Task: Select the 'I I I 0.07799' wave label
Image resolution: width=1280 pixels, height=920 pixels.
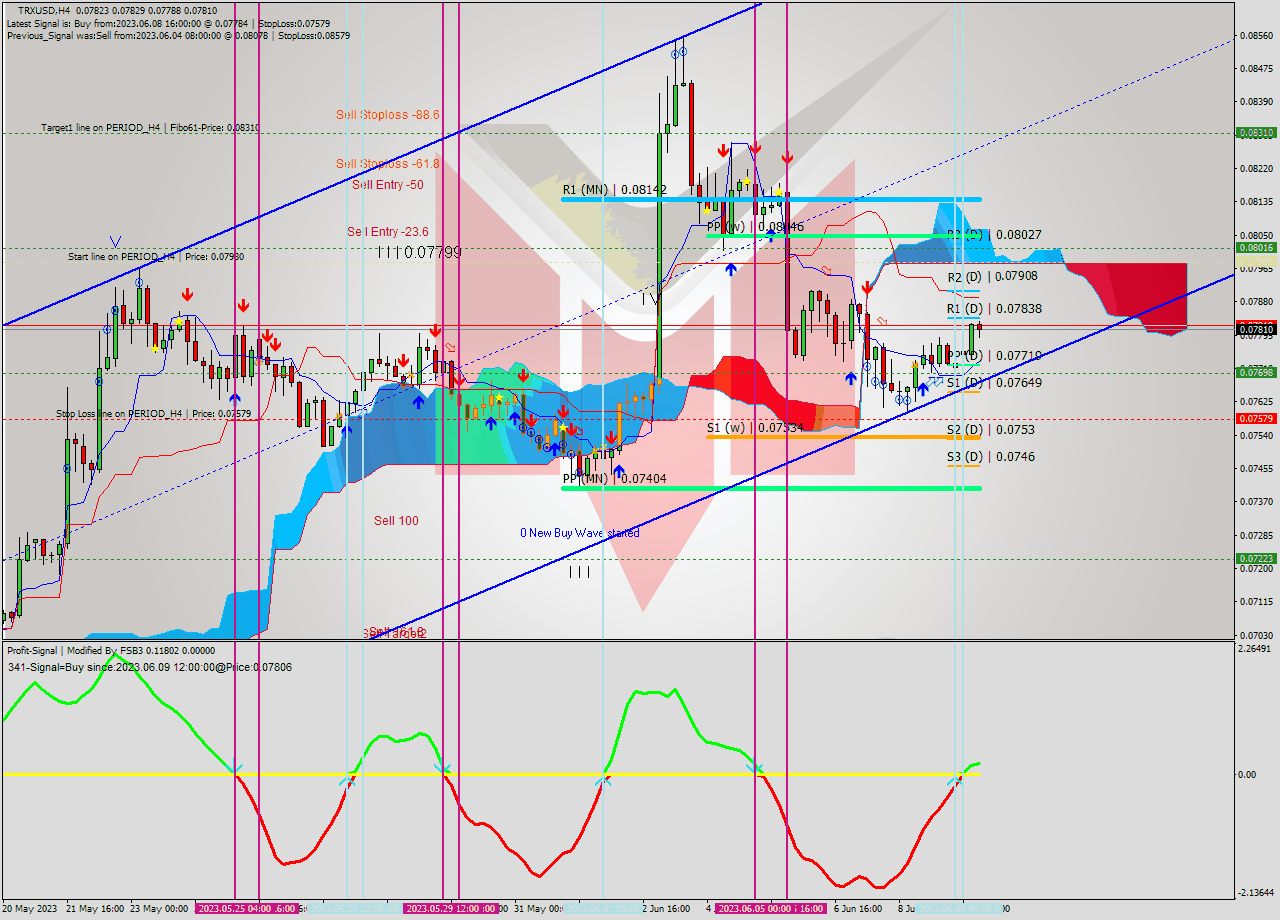Action: tap(420, 252)
